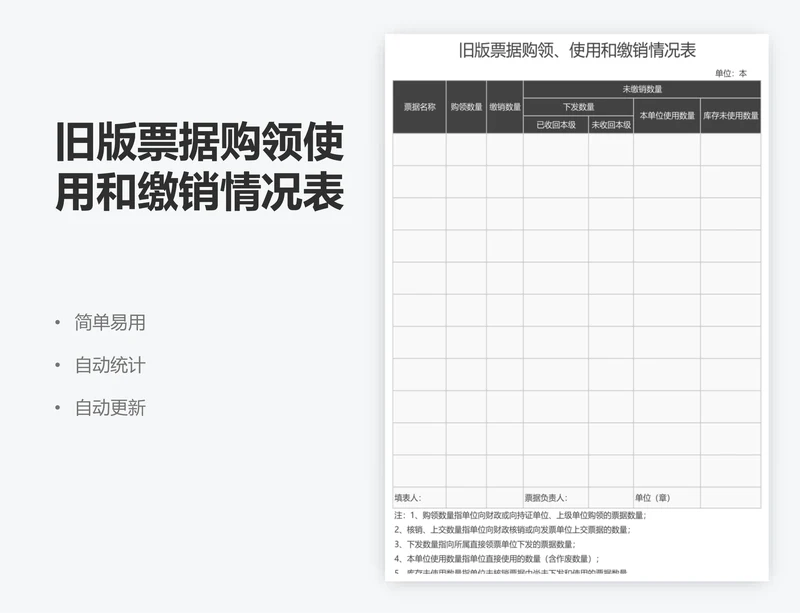Select the 下发数量 header cell

pyautogui.click(x=579, y=107)
